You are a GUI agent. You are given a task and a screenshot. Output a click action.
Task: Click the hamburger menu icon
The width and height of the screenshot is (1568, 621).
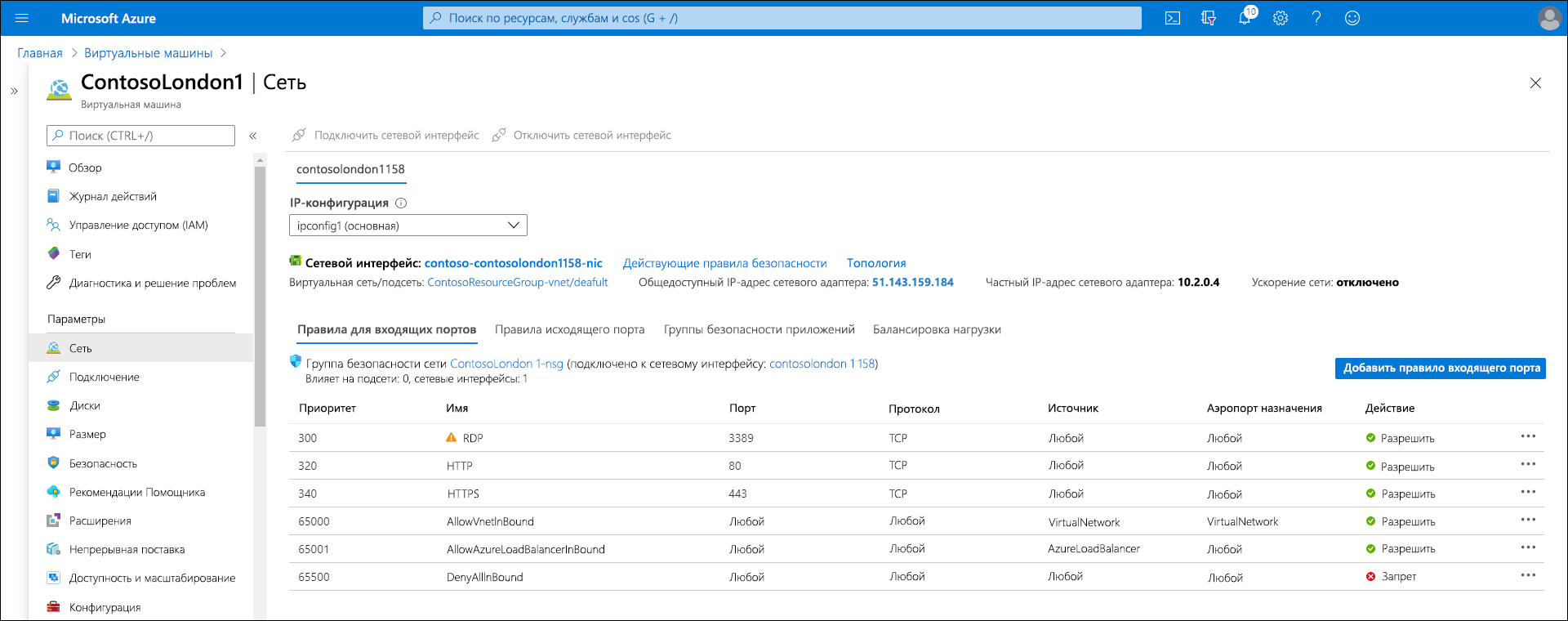pos(22,18)
